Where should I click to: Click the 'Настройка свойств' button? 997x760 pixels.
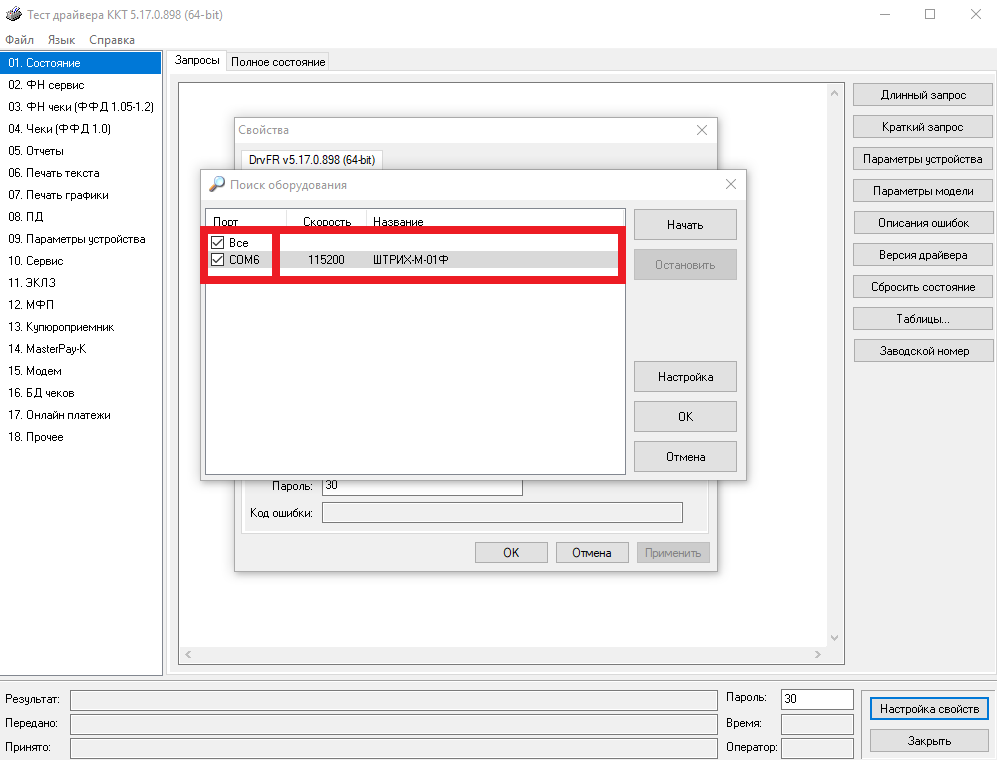[929, 709]
